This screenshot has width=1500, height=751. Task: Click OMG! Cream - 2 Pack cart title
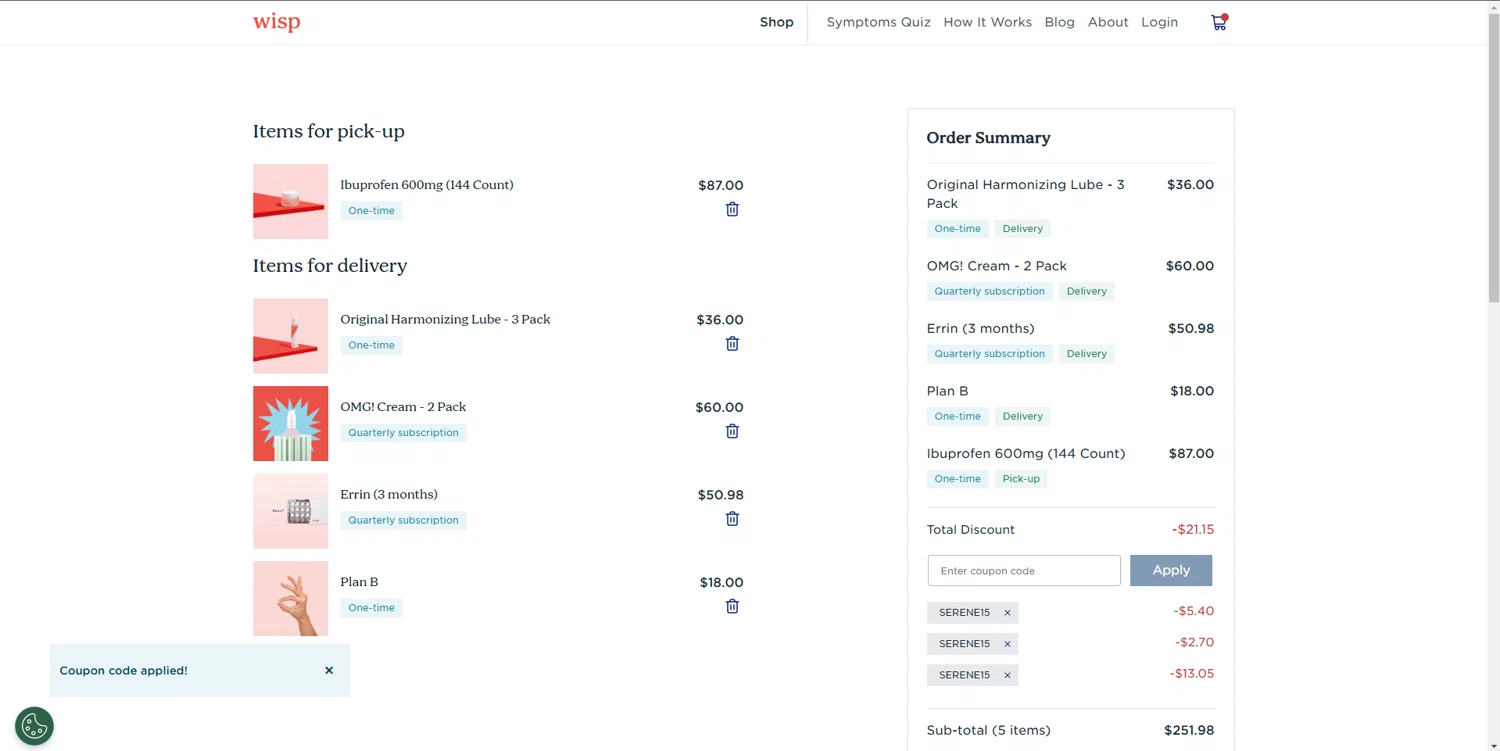point(403,407)
